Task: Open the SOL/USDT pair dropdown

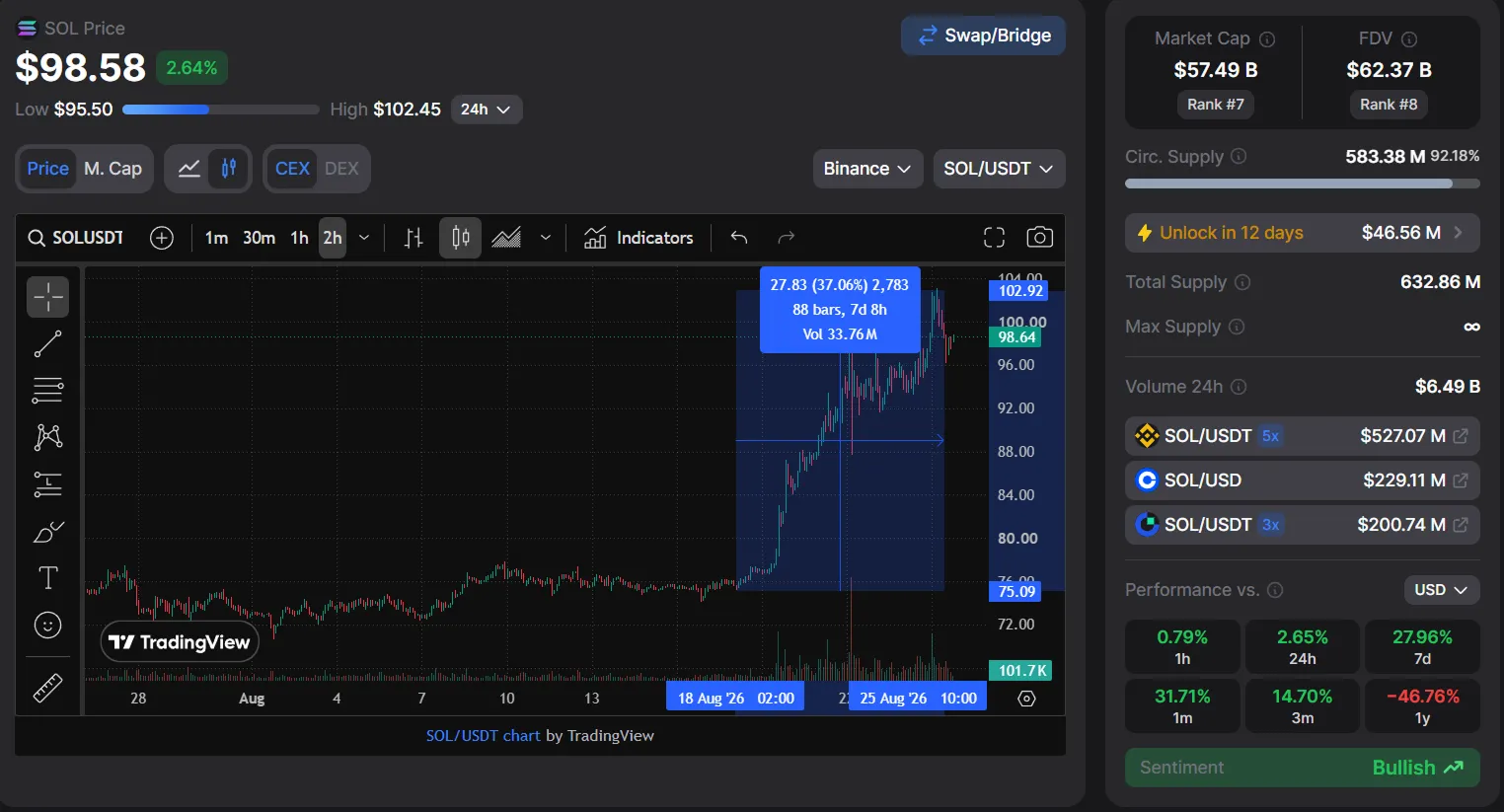Action: [x=999, y=169]
